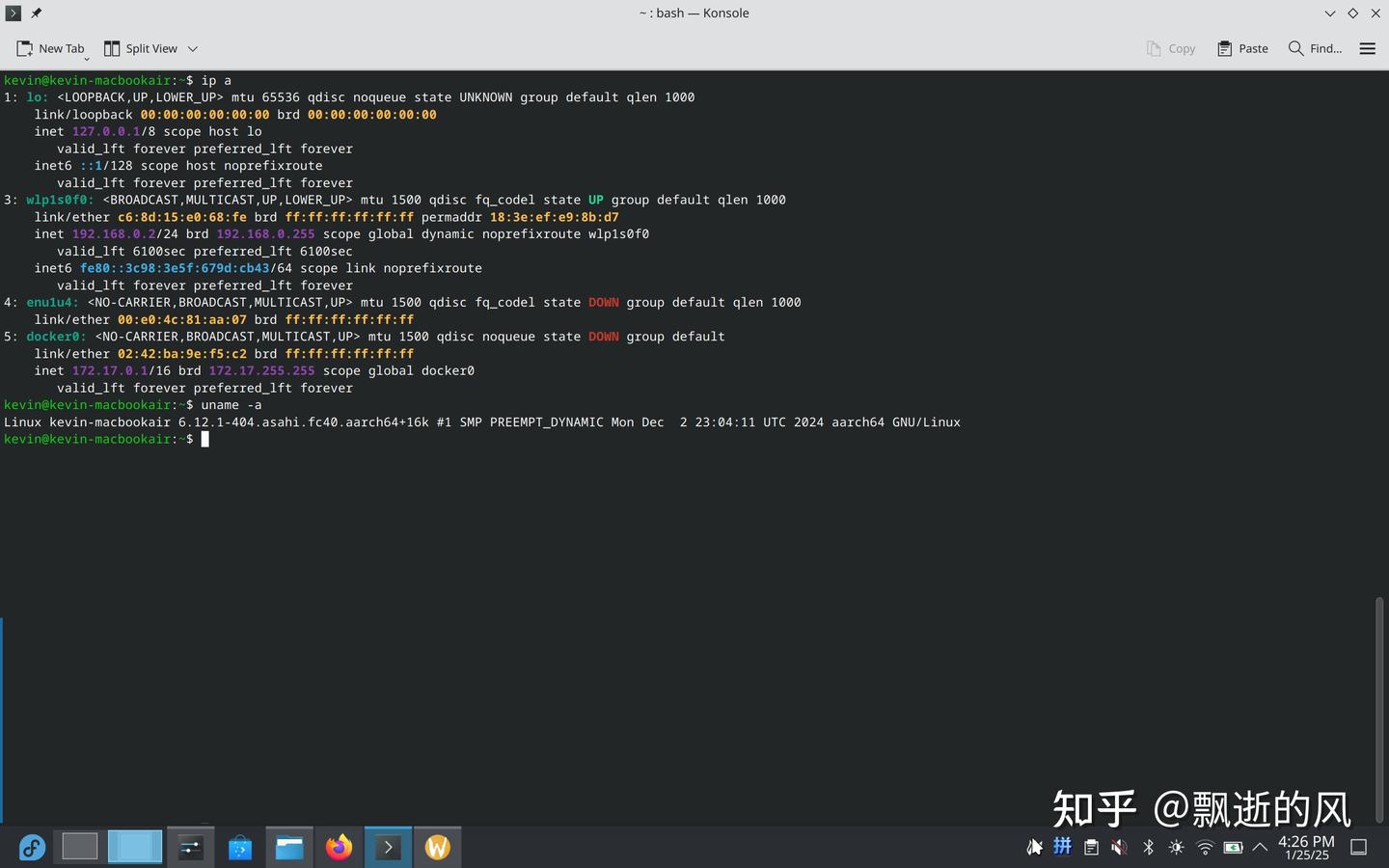Image resolution: width=1389 pixels, height=868 pixels.
Task: Open Bluetooth from the system tray
Action: pyautogui.click(x=1148, y=847)
